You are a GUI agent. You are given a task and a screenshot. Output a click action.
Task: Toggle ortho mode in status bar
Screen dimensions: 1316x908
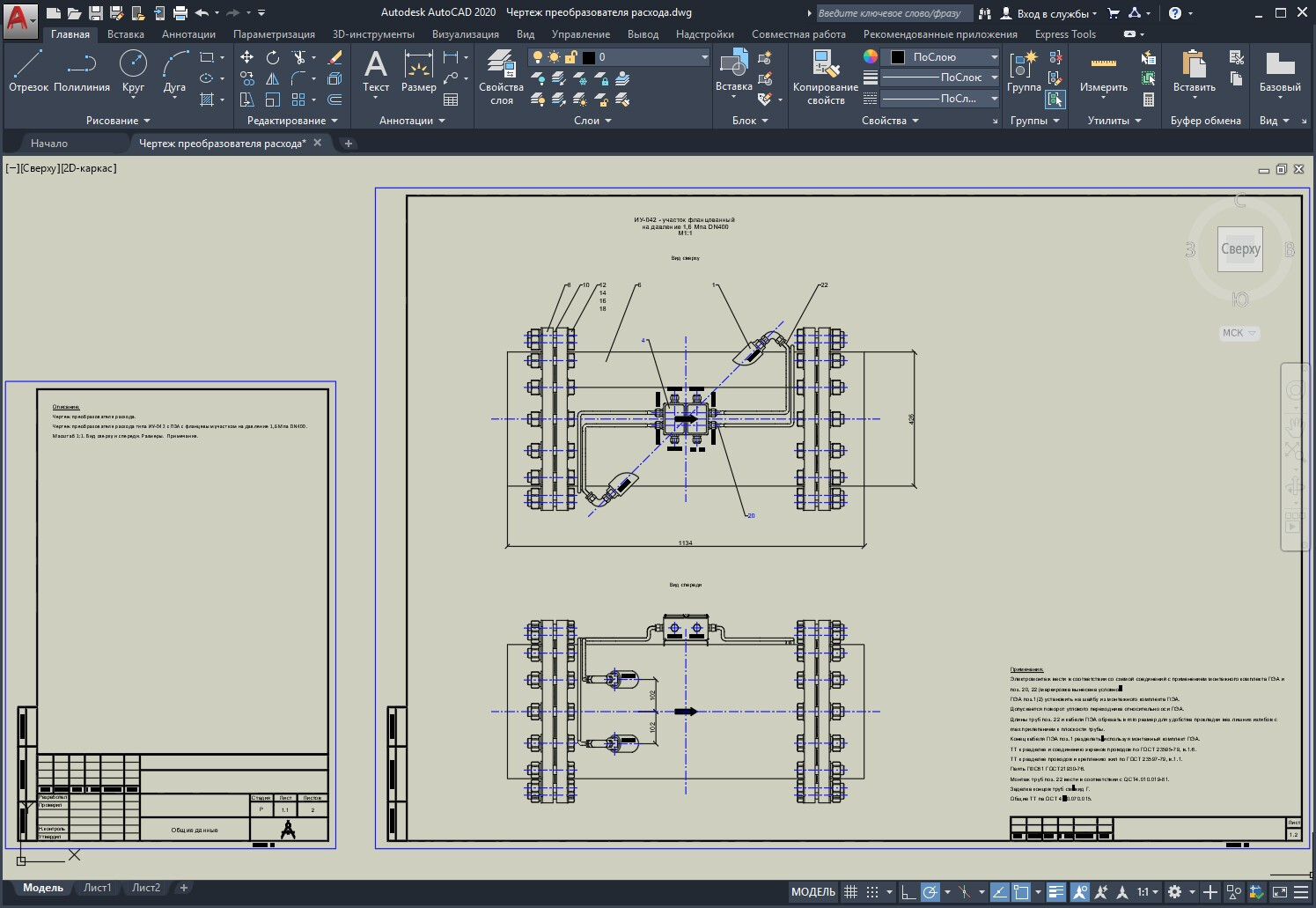pos(908,892)
